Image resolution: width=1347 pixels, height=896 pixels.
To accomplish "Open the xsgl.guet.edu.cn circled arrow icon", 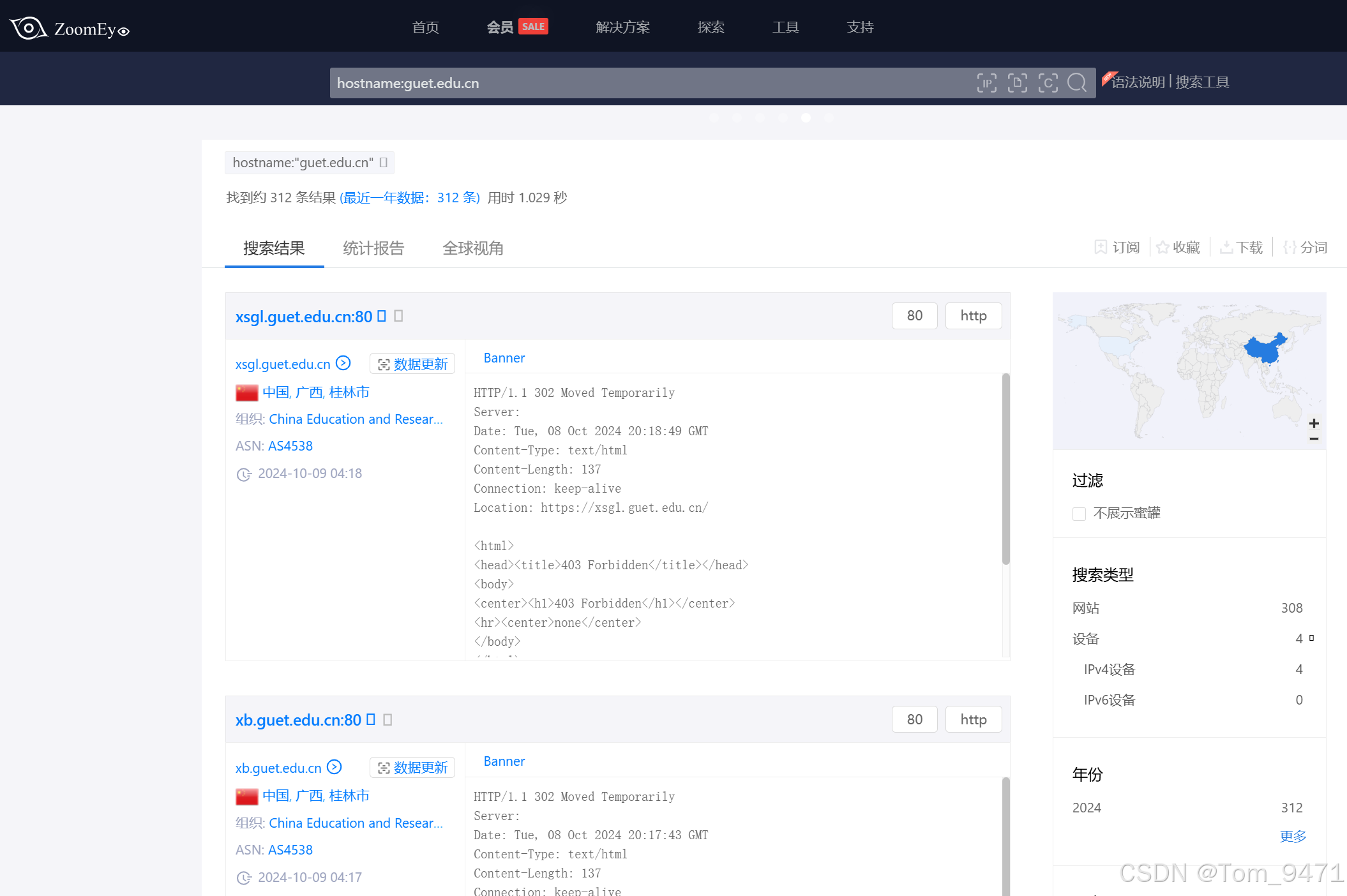I will (343, 363).
